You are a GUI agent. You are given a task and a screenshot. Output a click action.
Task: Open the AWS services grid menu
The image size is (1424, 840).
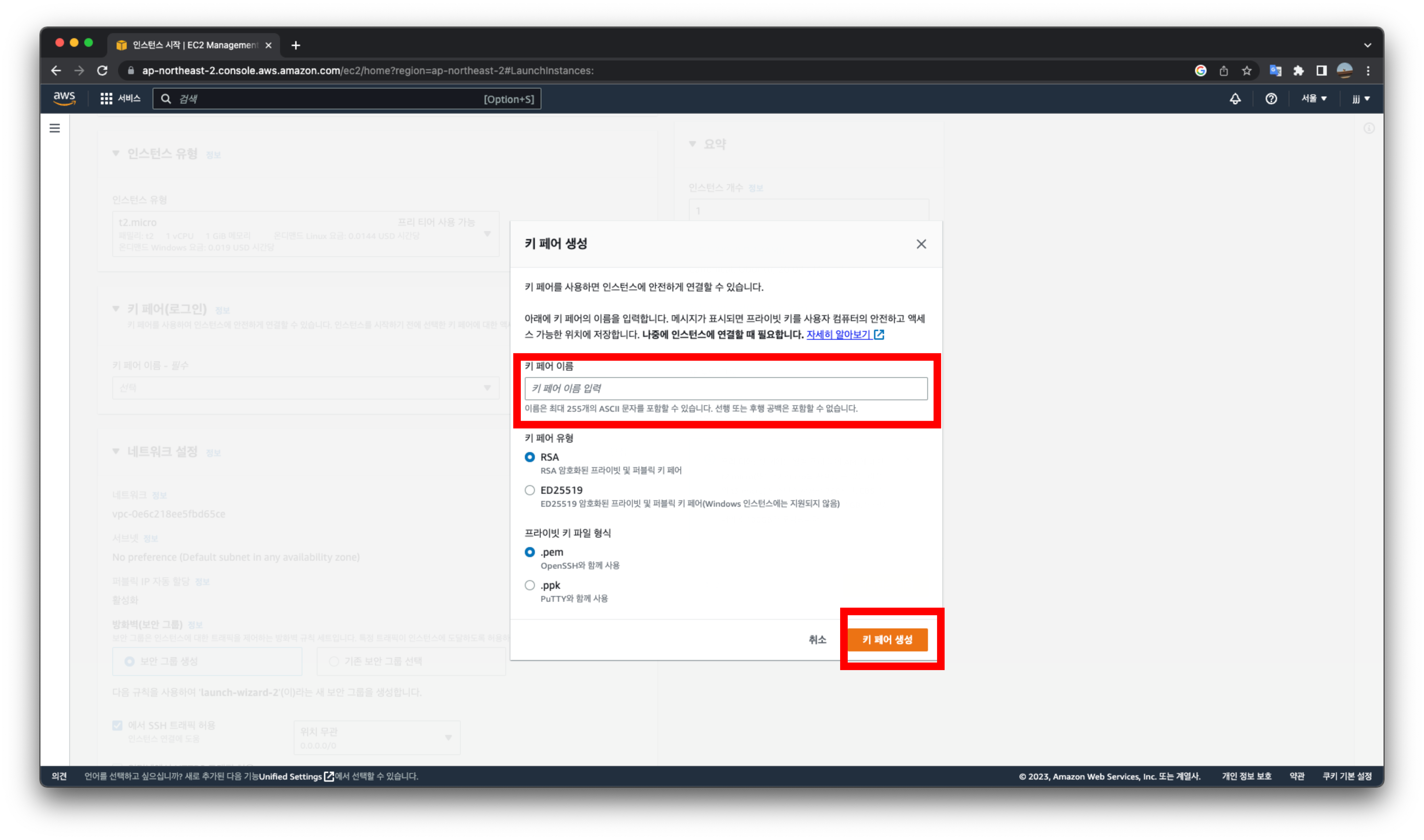pyautogui.click(x=106, y=99)
